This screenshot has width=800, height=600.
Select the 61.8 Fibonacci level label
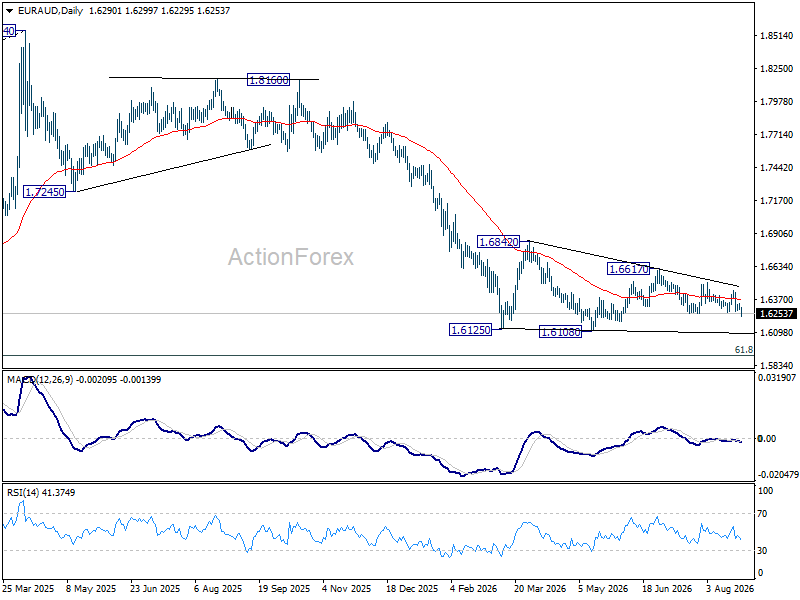coord(744,349)
